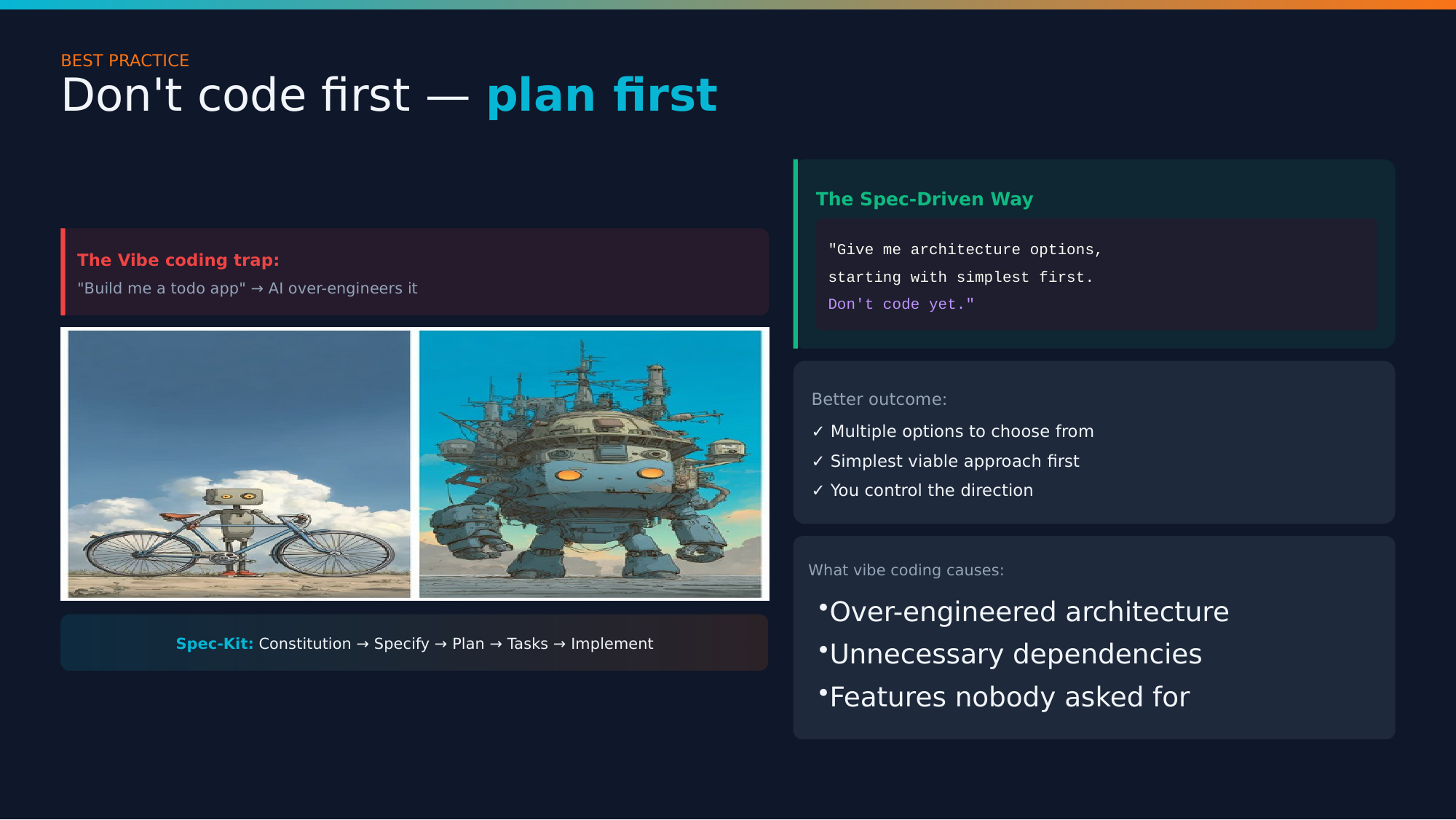Open 'The Spec-Driven Way' heading
Screen dimensions: 1456x820
click(925, 199)
